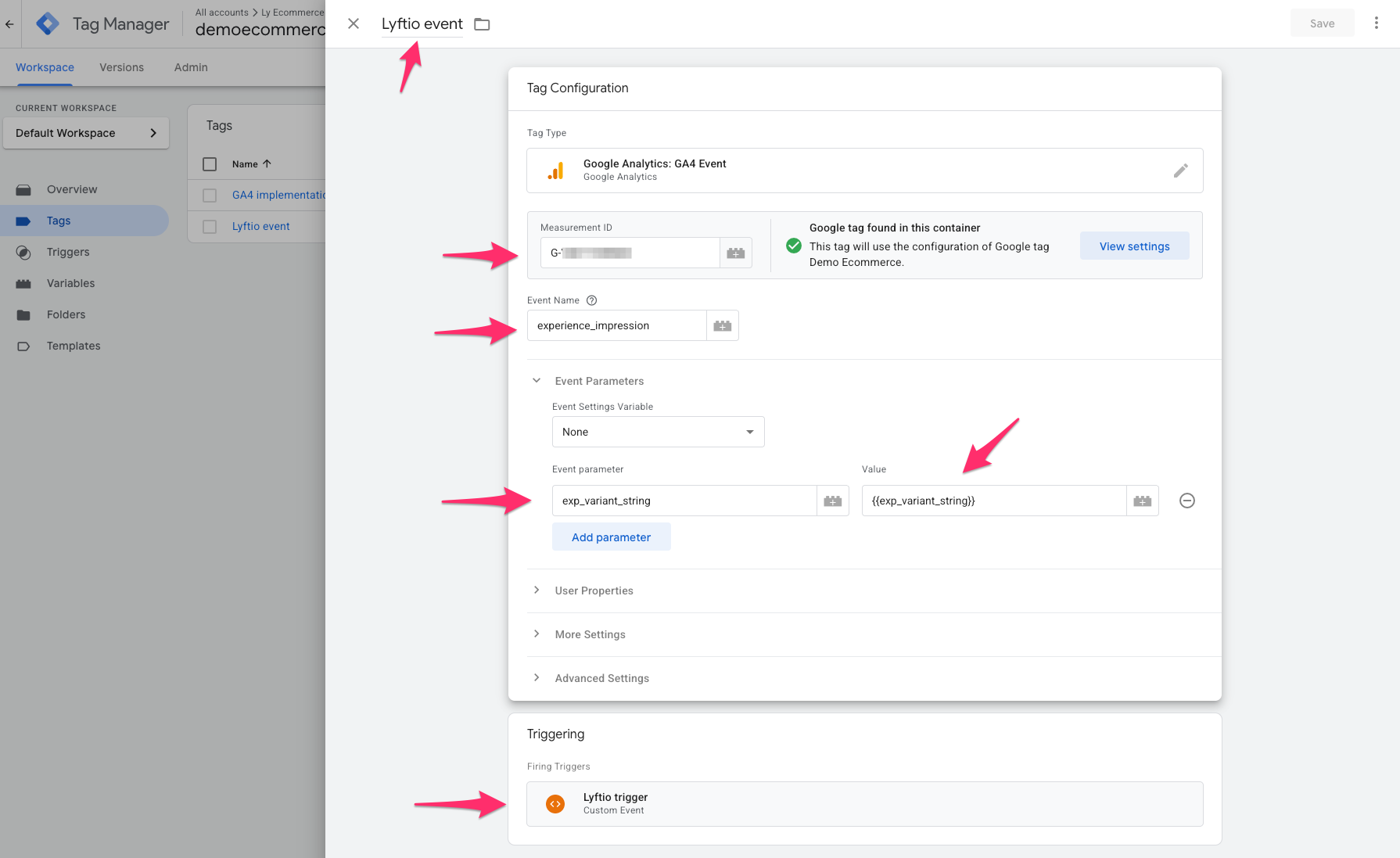Click the View settings button
Image resolution: width=1400 pixels, height=858 pixels.
(1134, 246)
